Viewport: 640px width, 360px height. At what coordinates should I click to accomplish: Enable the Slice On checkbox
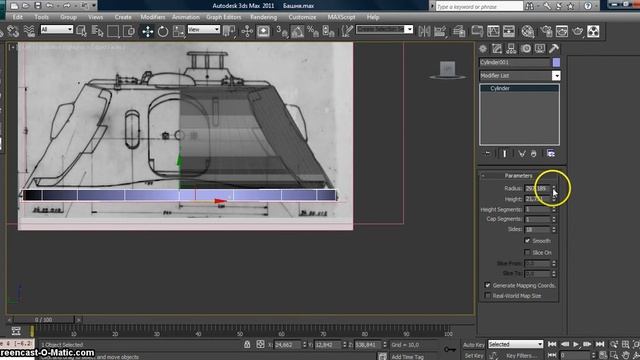(527, 252)
